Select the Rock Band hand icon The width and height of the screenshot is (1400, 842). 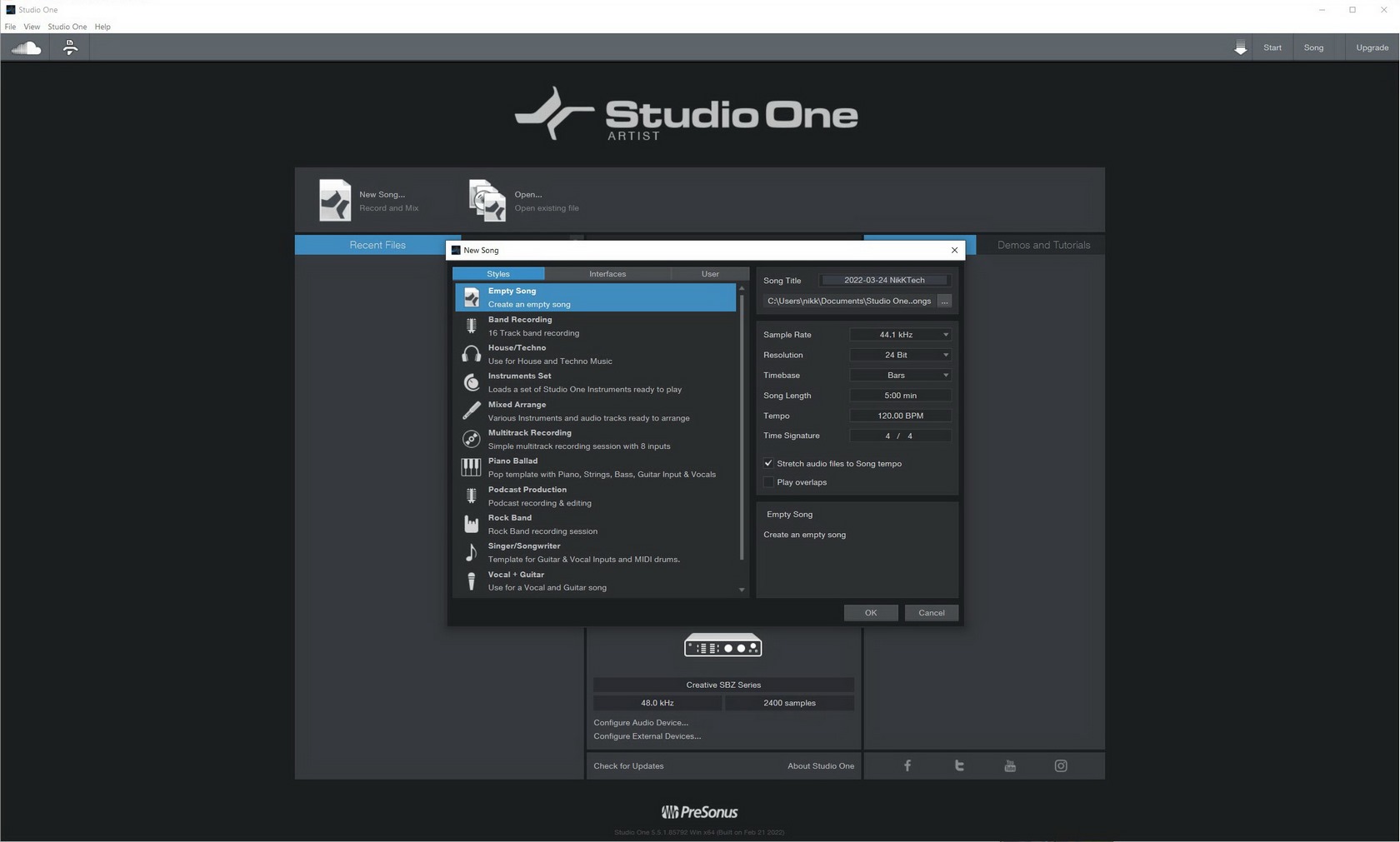[472, 524]
